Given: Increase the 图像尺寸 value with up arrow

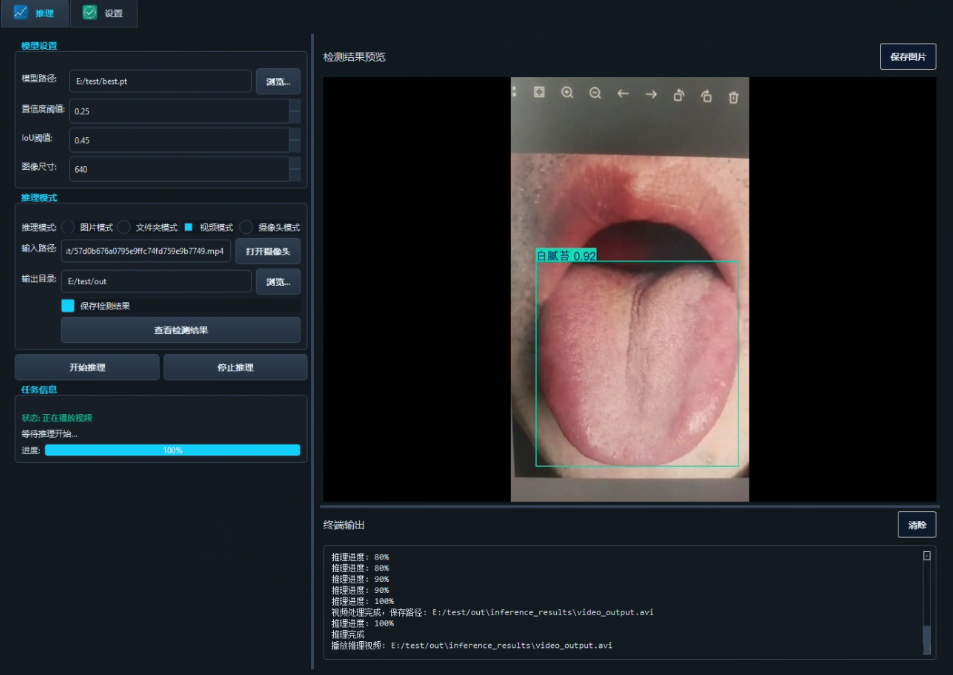Looking at the screenshot, I should pyautogui.click(x=295, y=163).
